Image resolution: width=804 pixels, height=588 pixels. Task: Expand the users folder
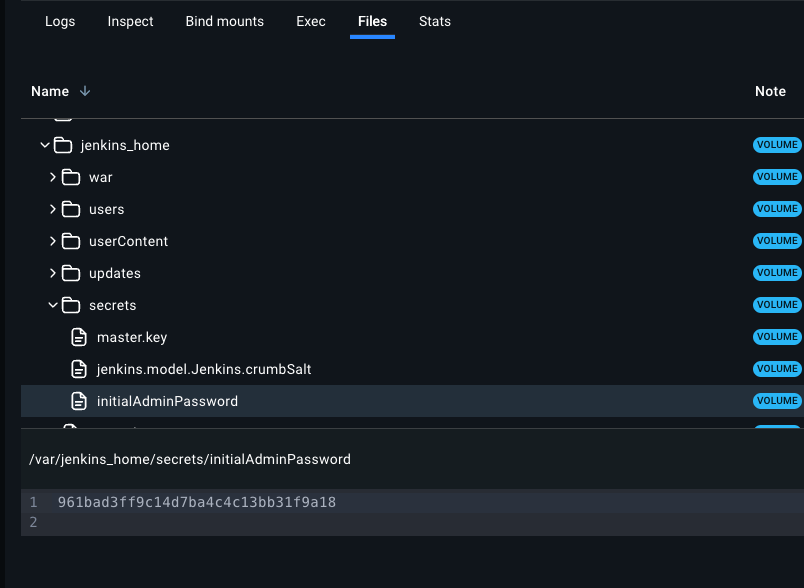pos(52,208)
